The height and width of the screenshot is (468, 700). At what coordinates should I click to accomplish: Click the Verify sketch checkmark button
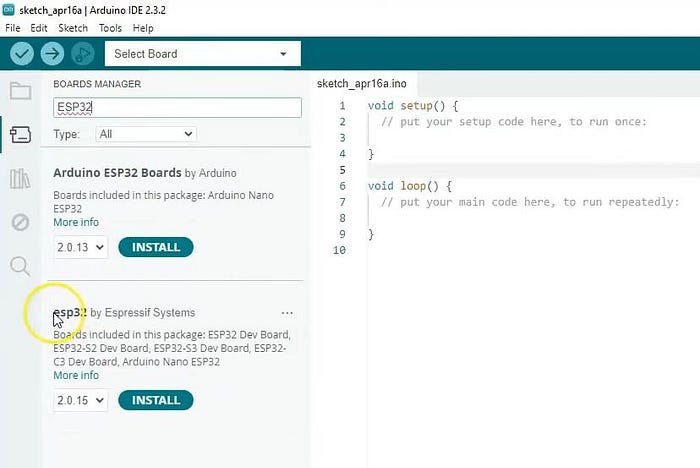[21, 54]
